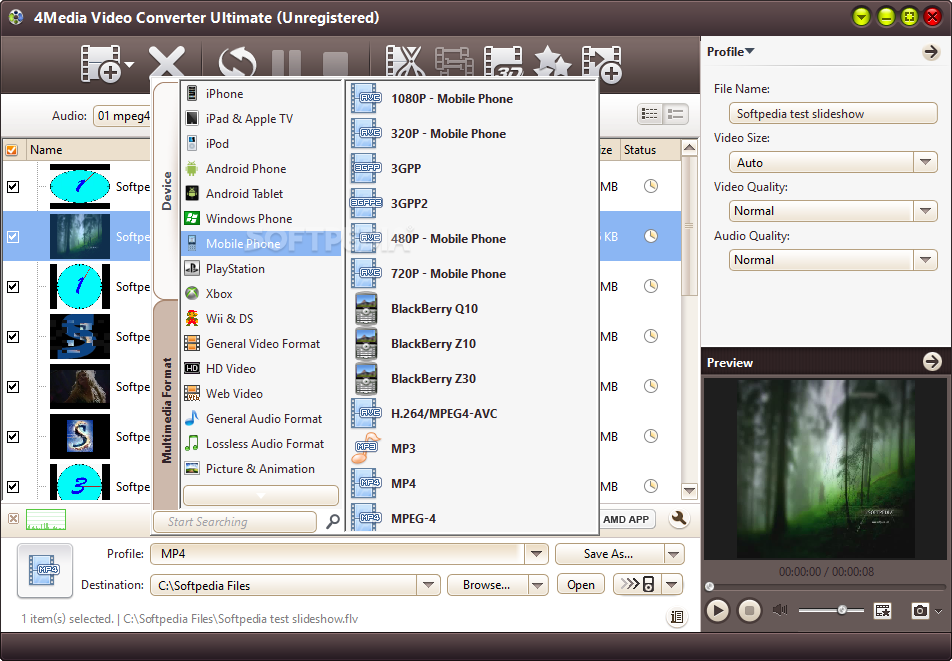Image resolution: width=952 pixels, height=661 pixels.
Task: Click the Browse... button
Action: coord(487,585)
